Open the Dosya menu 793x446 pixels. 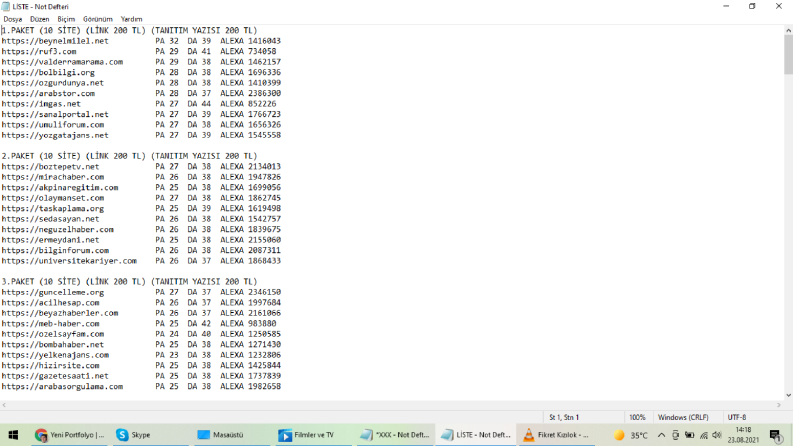[x=13, y=19]
